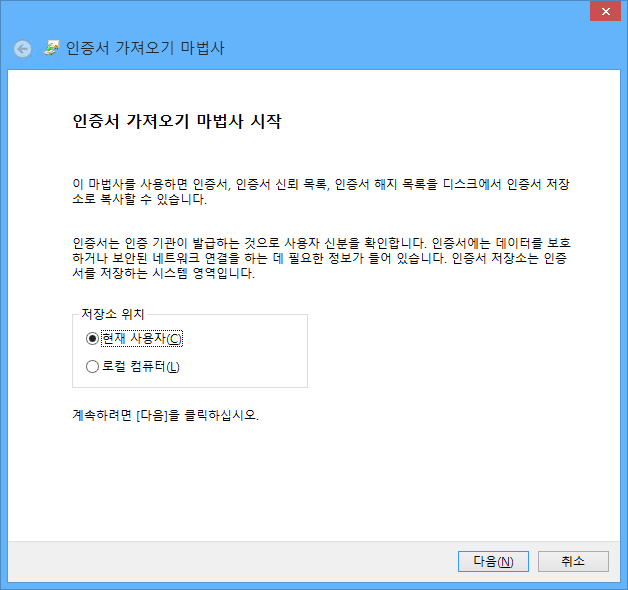
Task: Select the 현재 사용자 radio button
Action: [93, 339]
